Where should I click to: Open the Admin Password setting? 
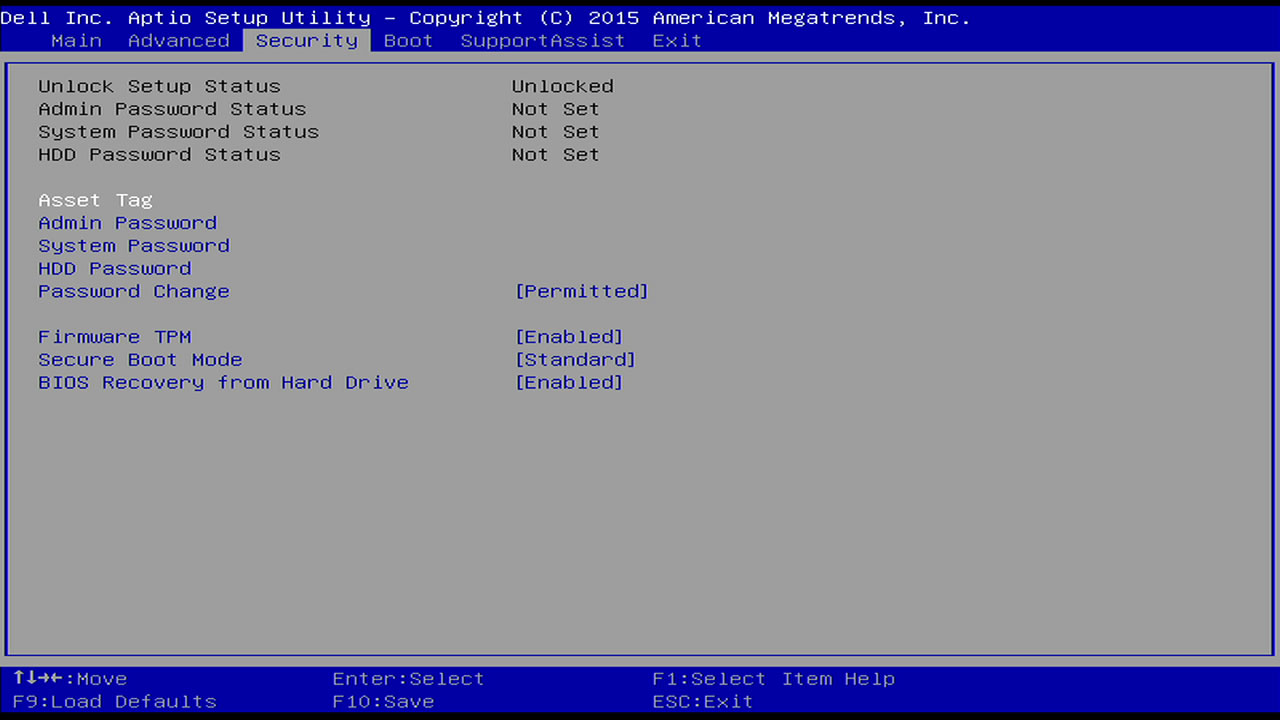(x=127, y=223)
